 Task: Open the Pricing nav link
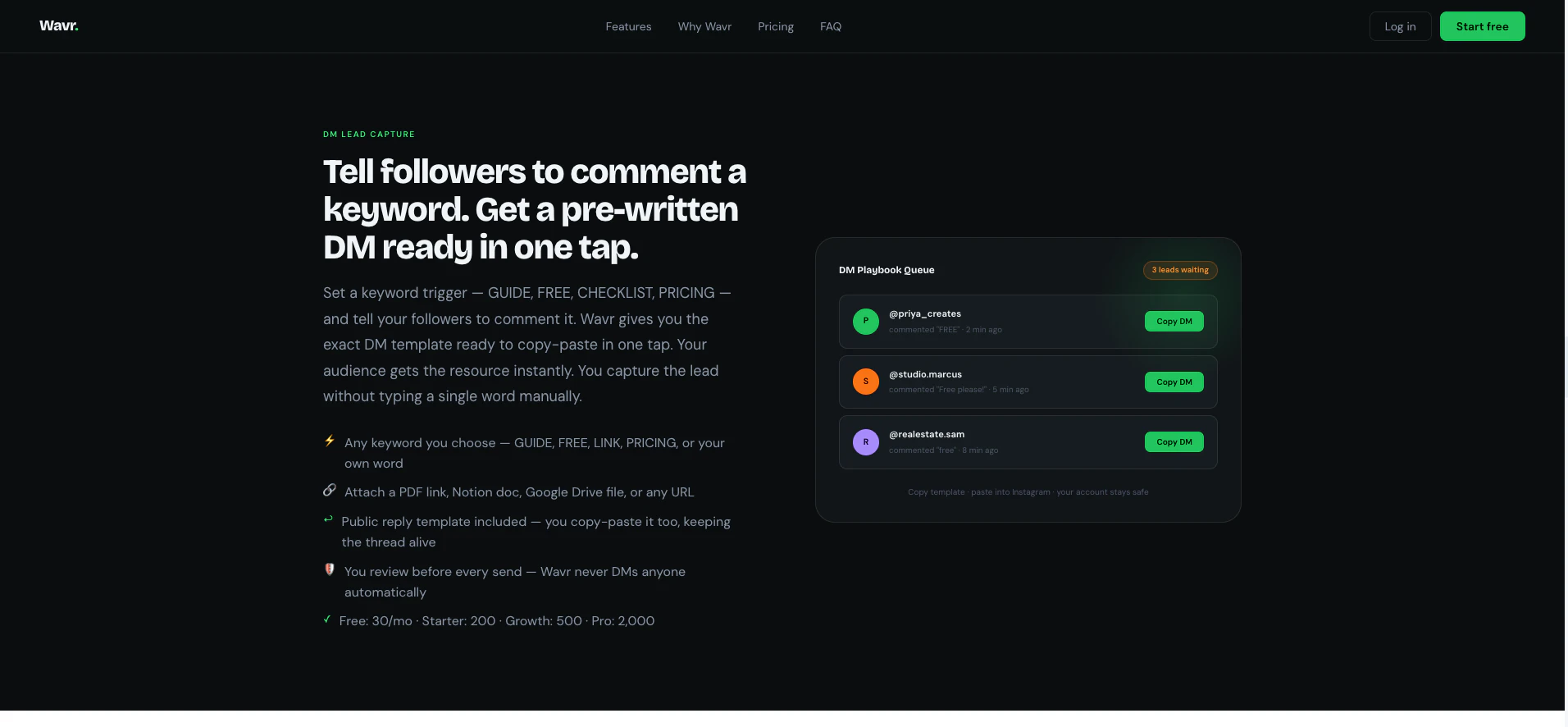776,26
